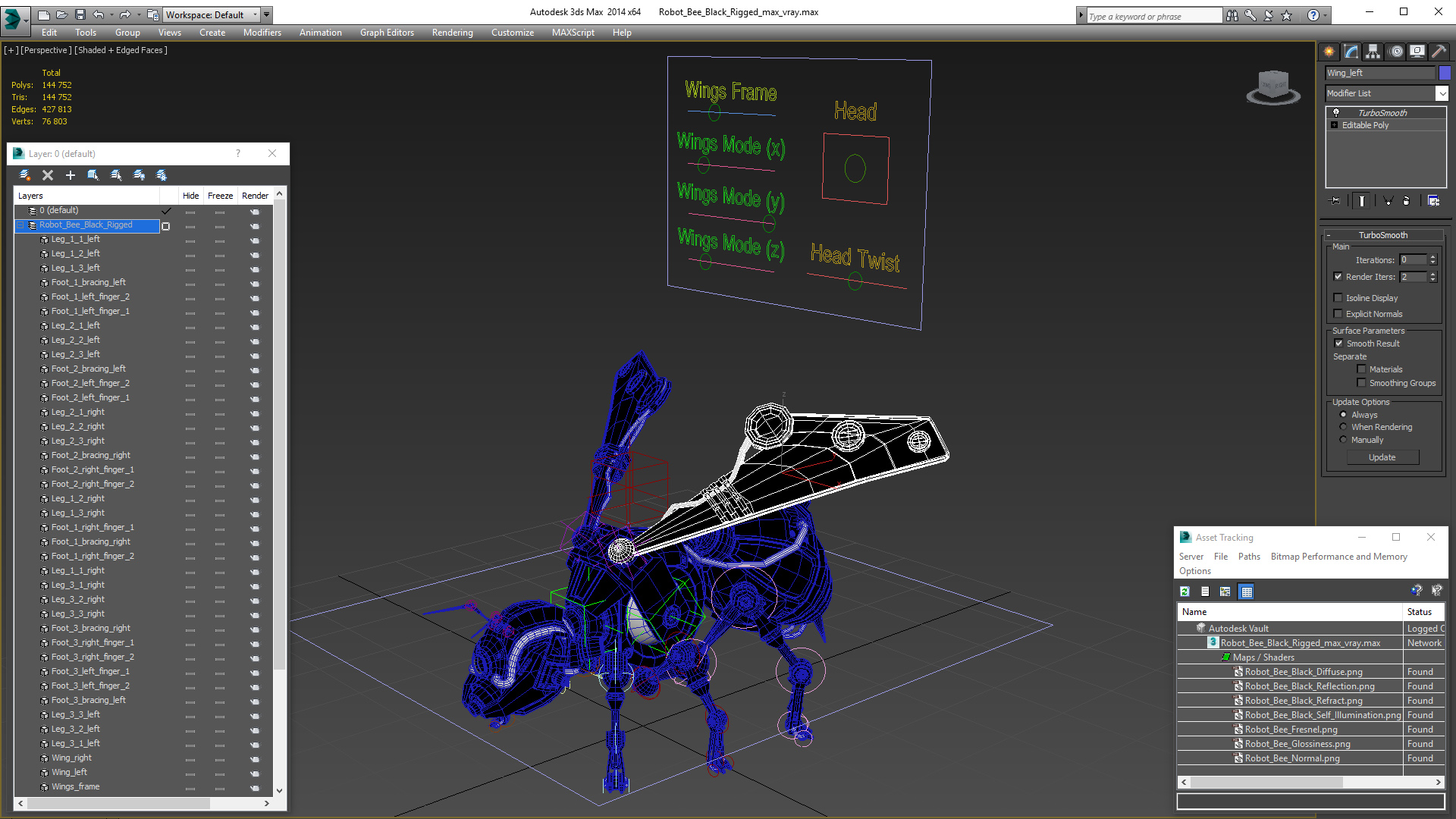Open Bitmap Performance and Memory in Asset Tracking
This screenshot has width=1456, height=819.
1338,557
